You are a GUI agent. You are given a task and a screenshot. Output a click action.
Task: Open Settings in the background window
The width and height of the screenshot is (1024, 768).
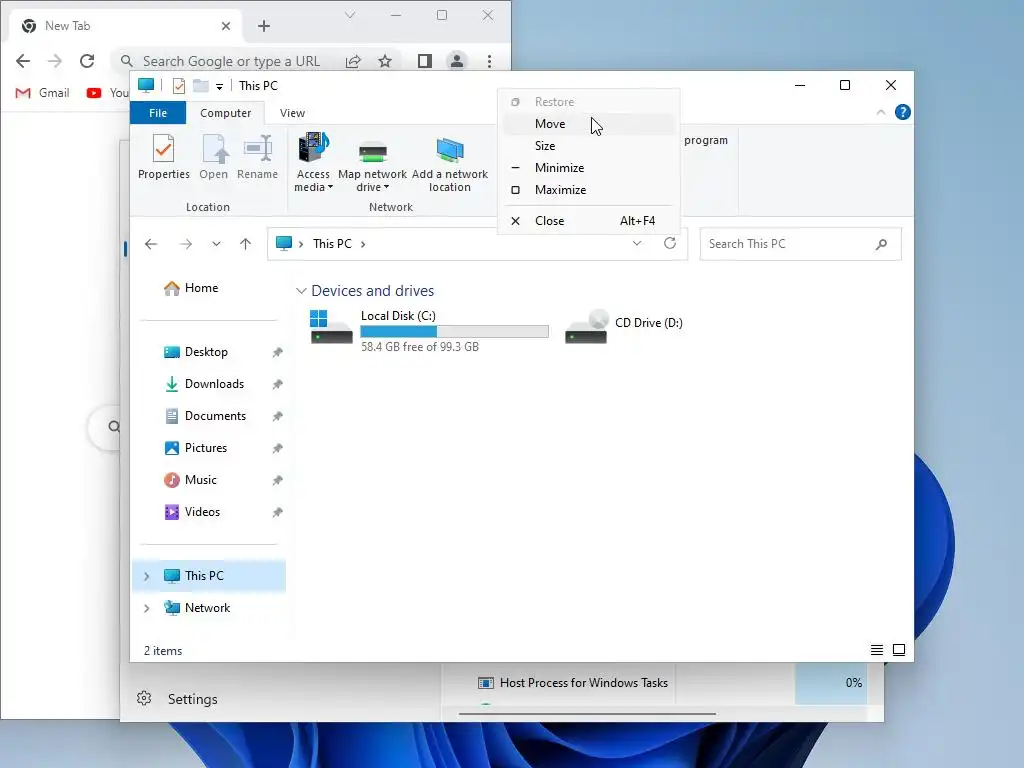tap(178, 699)
